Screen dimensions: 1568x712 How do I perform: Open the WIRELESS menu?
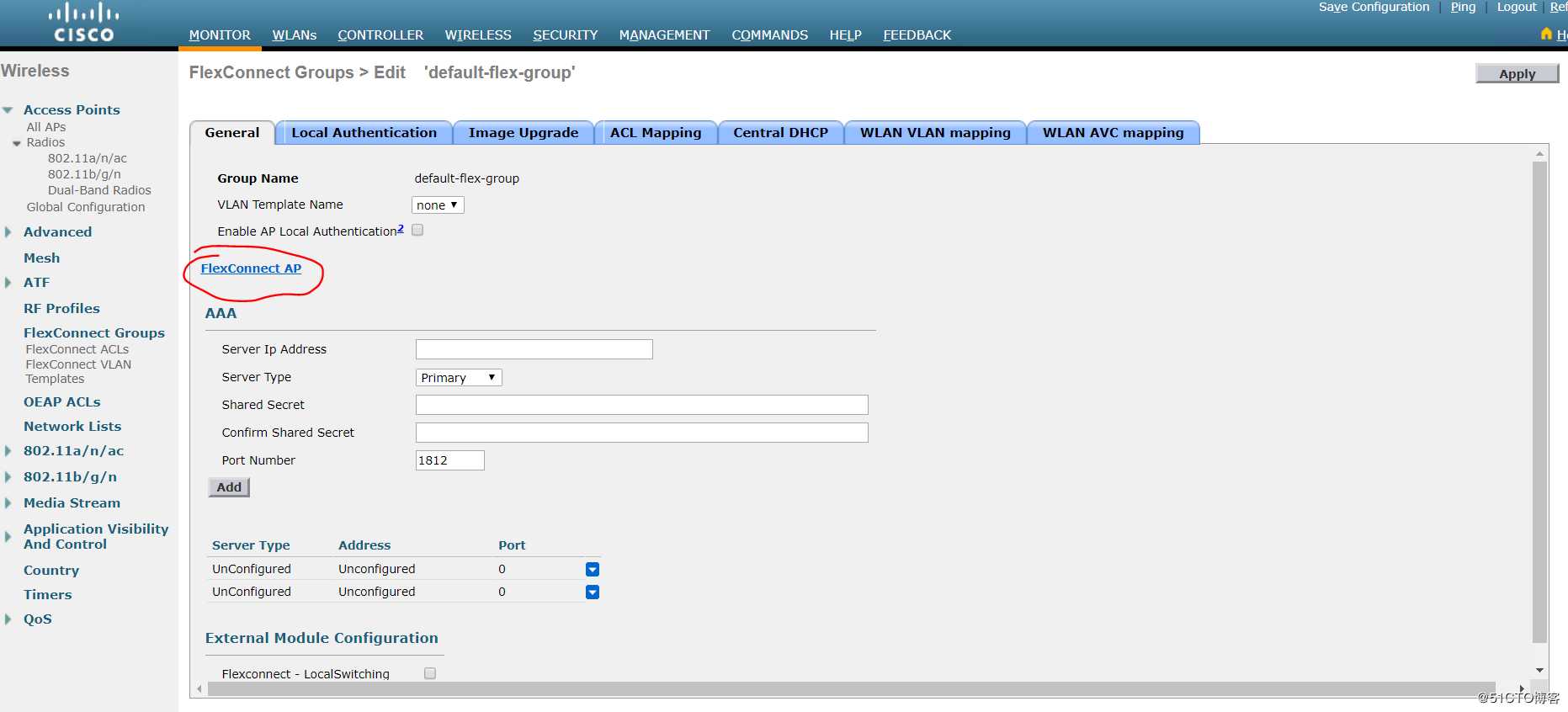pyautogui.click(x=478, y=35)
